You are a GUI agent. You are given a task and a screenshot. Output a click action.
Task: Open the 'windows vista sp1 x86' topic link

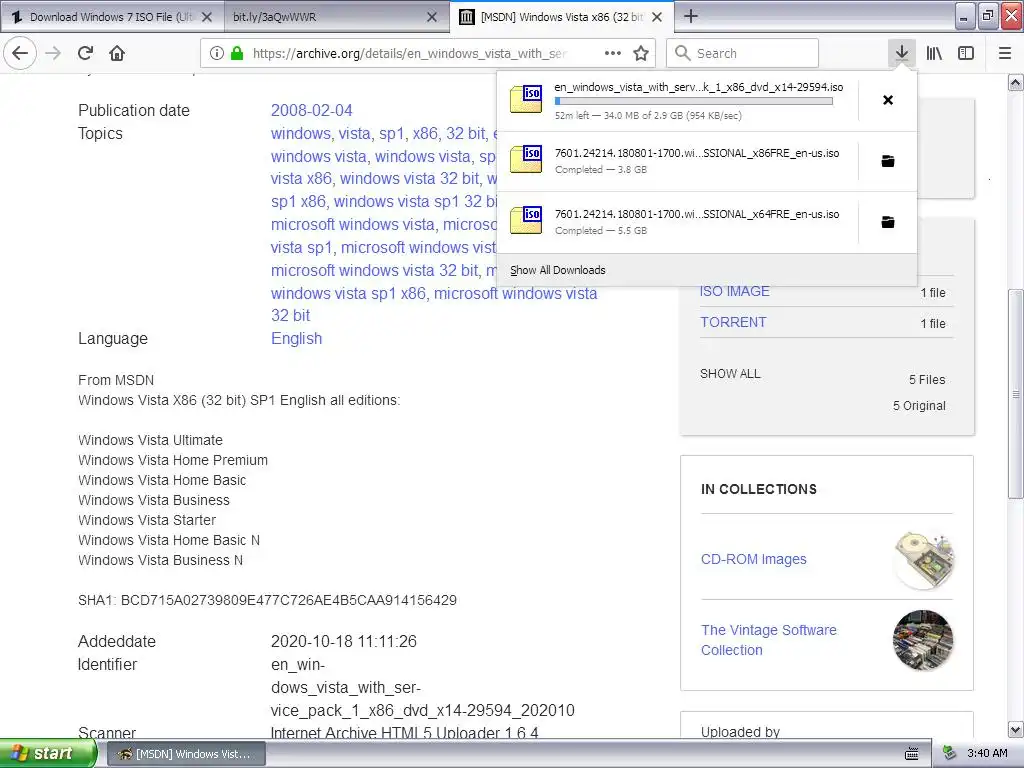pyautogui.click(x=348, y=293)
